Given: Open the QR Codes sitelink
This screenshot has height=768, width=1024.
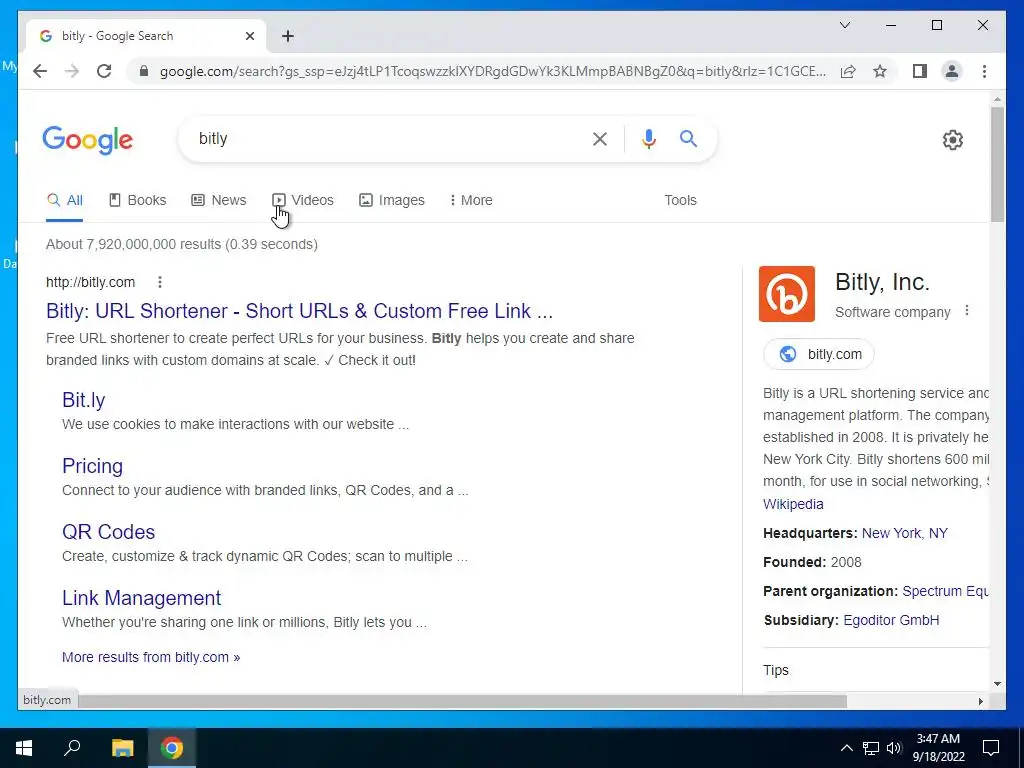Looking at the screenshot, I should (108, 532).
